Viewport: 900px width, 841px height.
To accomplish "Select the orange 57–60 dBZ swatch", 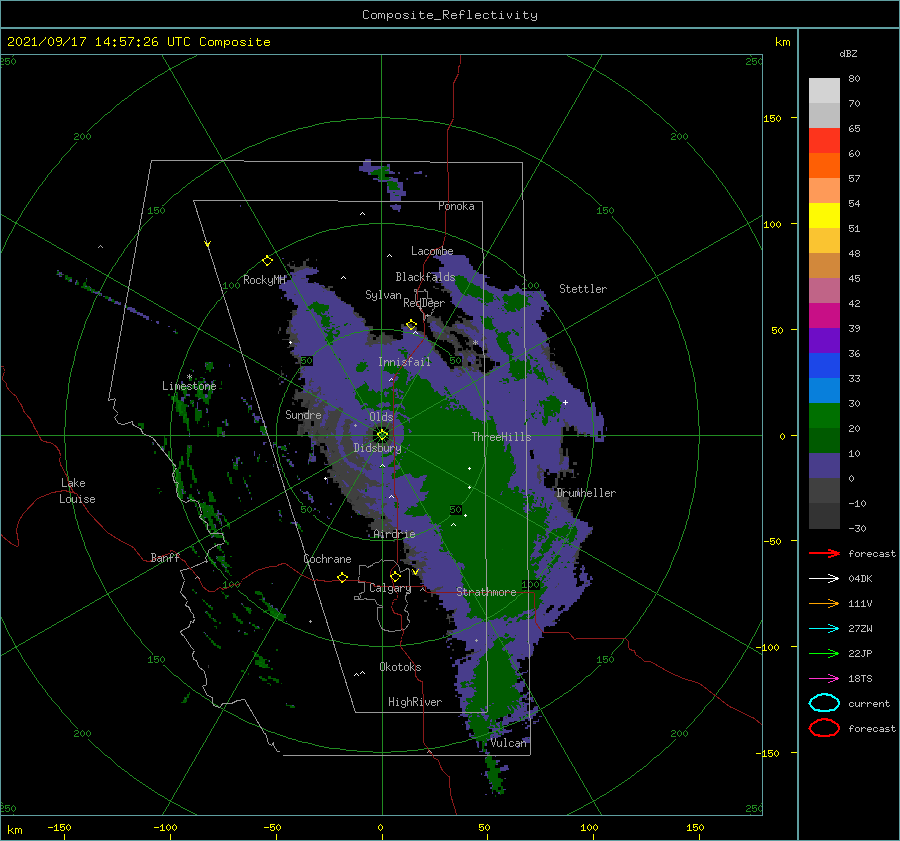I will pyautogui.click(x=824, y=166).
